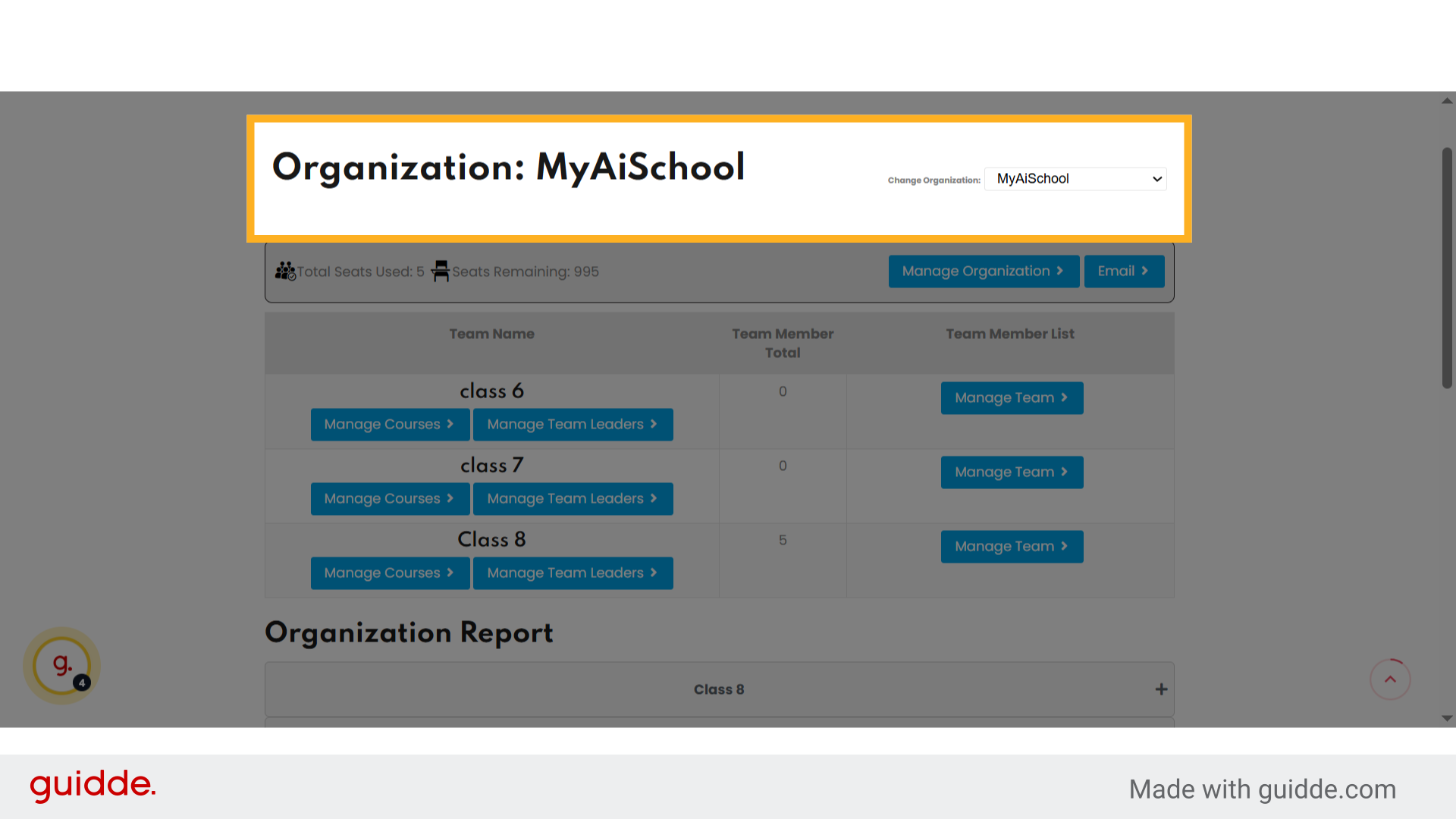Viewport: 1456px width, 819px height.
Task: Open Manage Courses for class 6
Action: [x=390, y=424]
